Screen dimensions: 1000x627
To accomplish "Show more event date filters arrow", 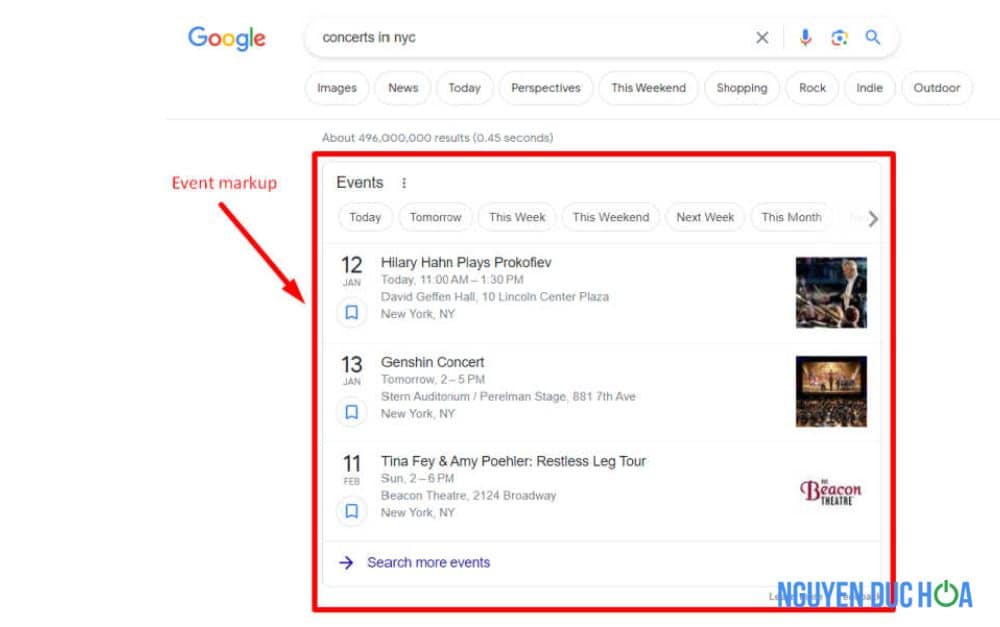I will (x=872, y=219).
